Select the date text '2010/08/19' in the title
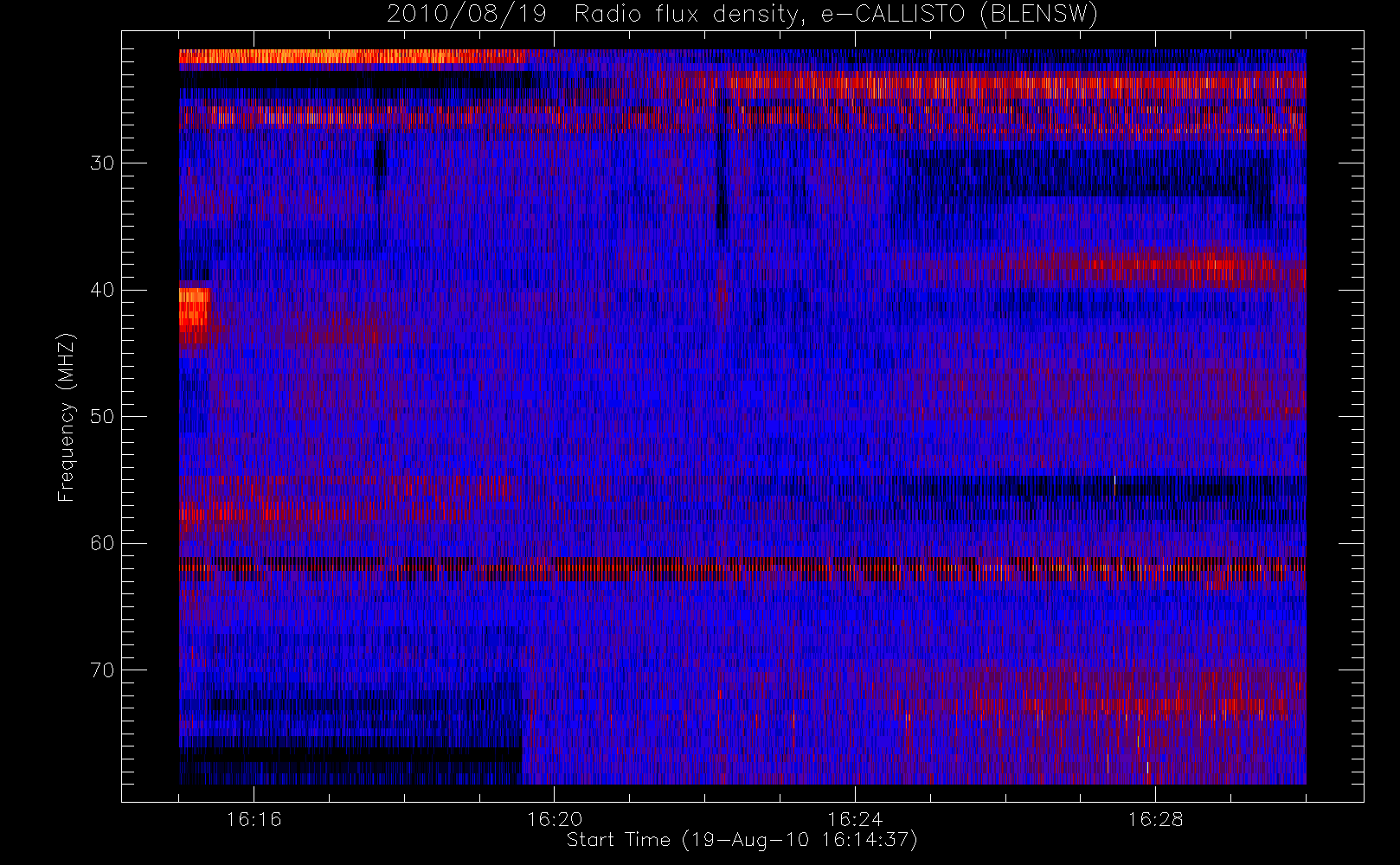This screenshot has width=1400, height=865. (466, 15)
